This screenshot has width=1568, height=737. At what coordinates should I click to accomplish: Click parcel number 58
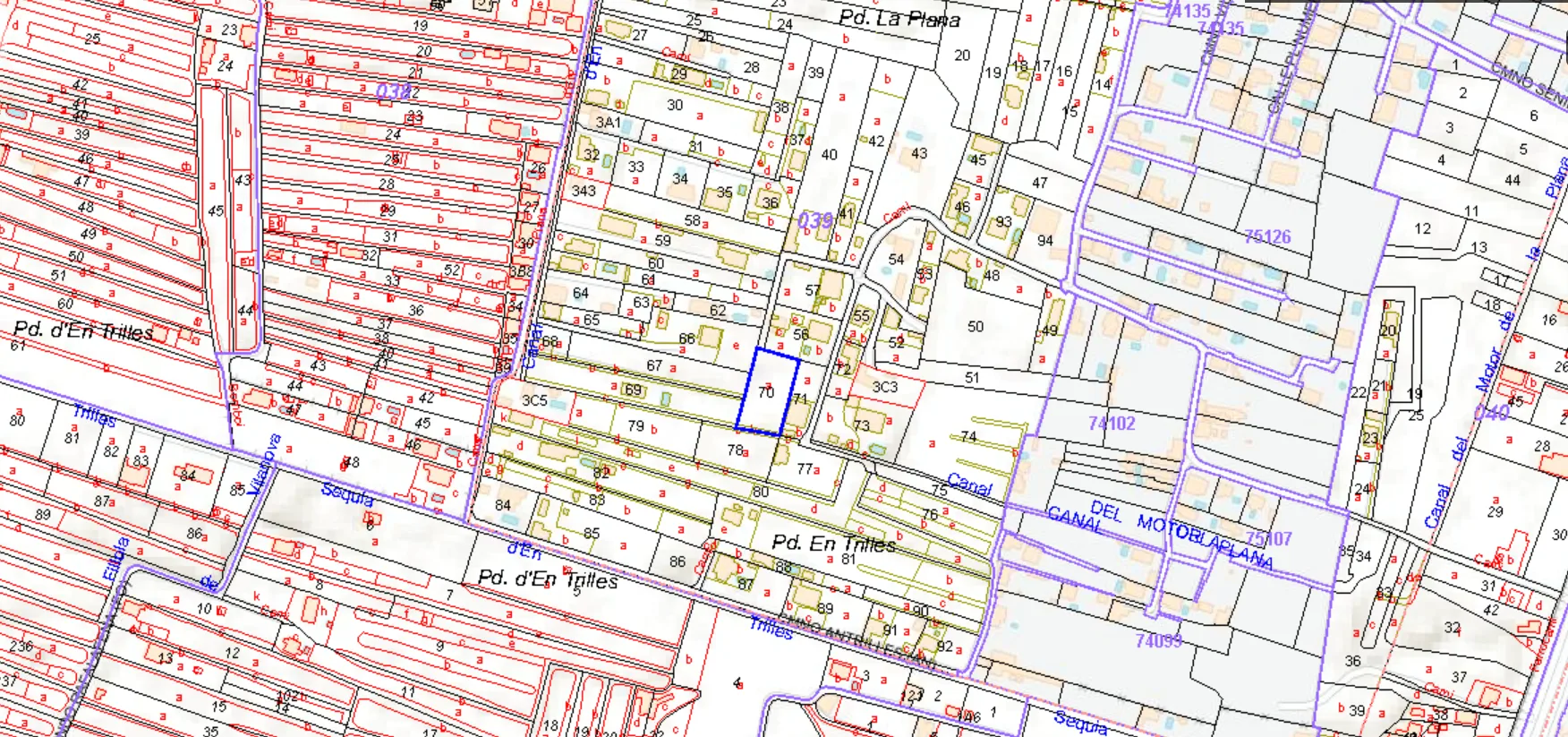pyautogui.click(x=693, y=220)
